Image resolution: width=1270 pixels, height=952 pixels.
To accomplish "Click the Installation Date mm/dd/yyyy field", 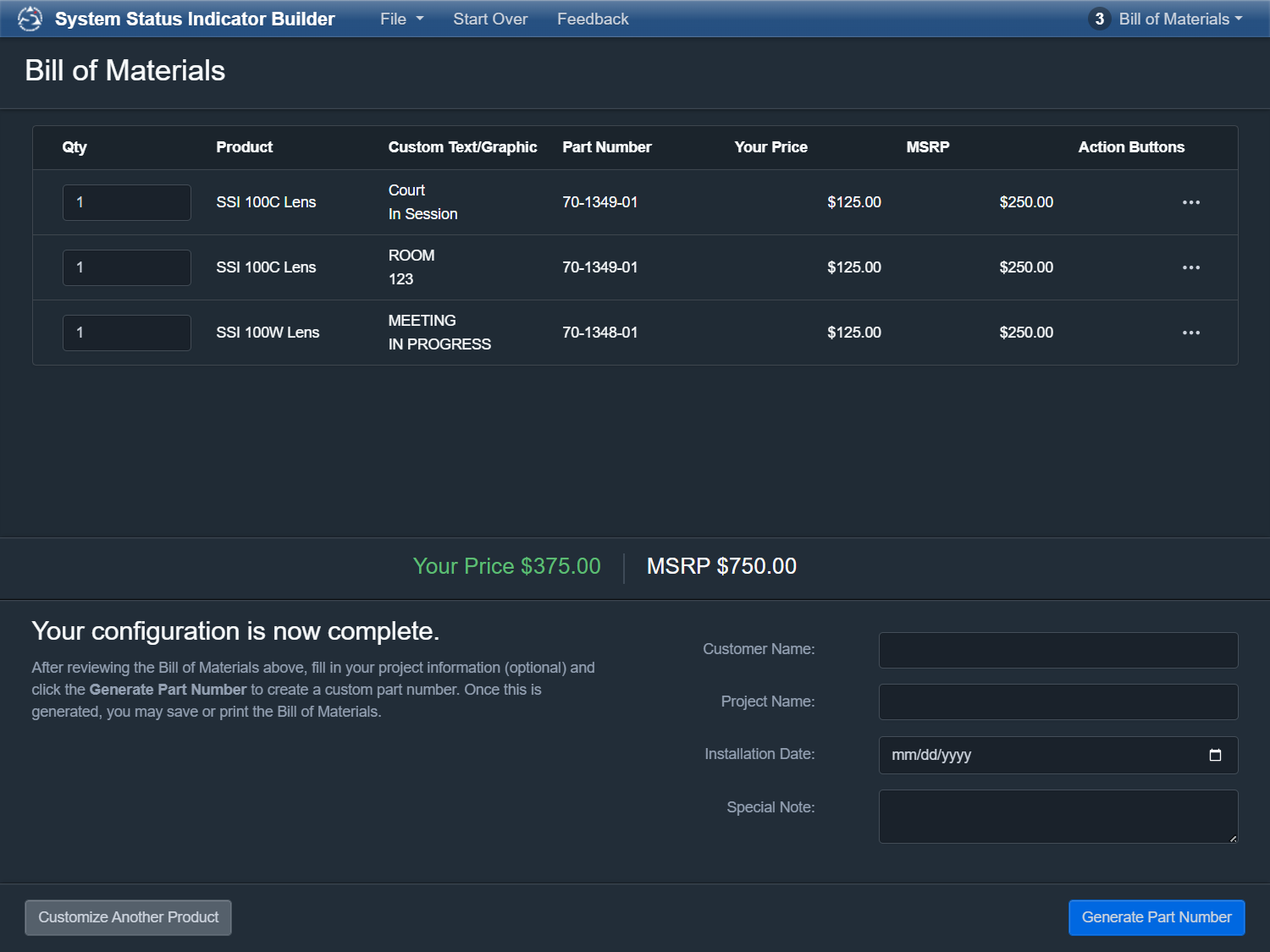I will coord(1058,755).
